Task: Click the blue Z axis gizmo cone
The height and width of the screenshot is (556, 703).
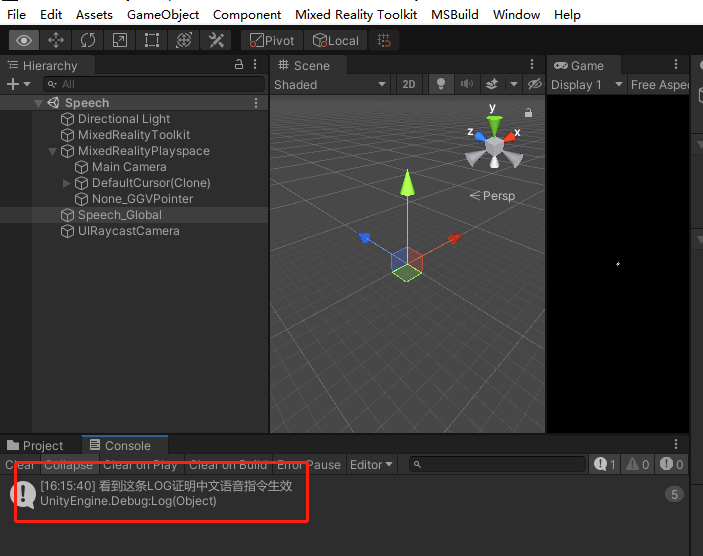Action: pyautogui.click(x=479, y=136)
